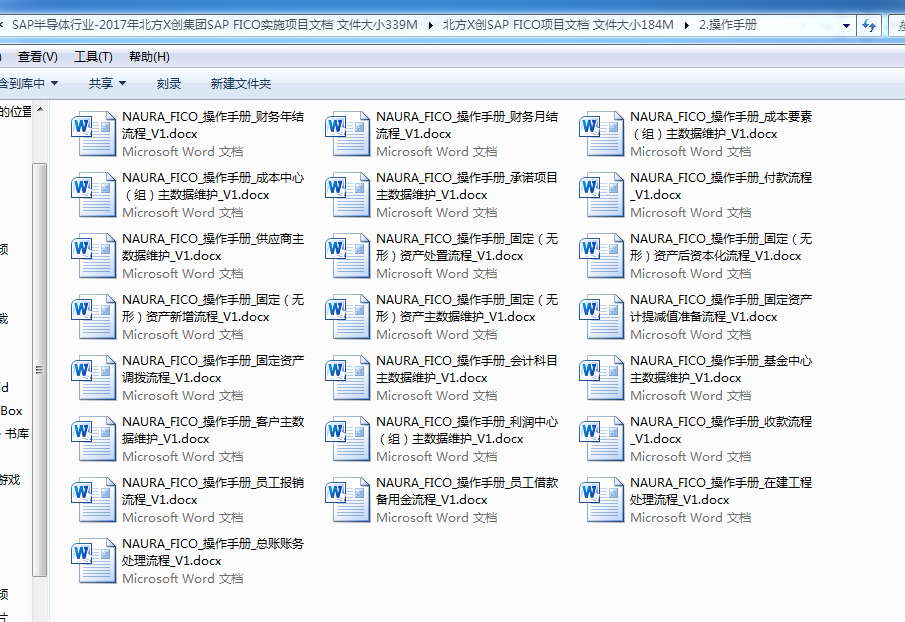Expand breadcrumb arrow before 2.操作手册
The height and width of the screenshot is (622, 905).
687,25
